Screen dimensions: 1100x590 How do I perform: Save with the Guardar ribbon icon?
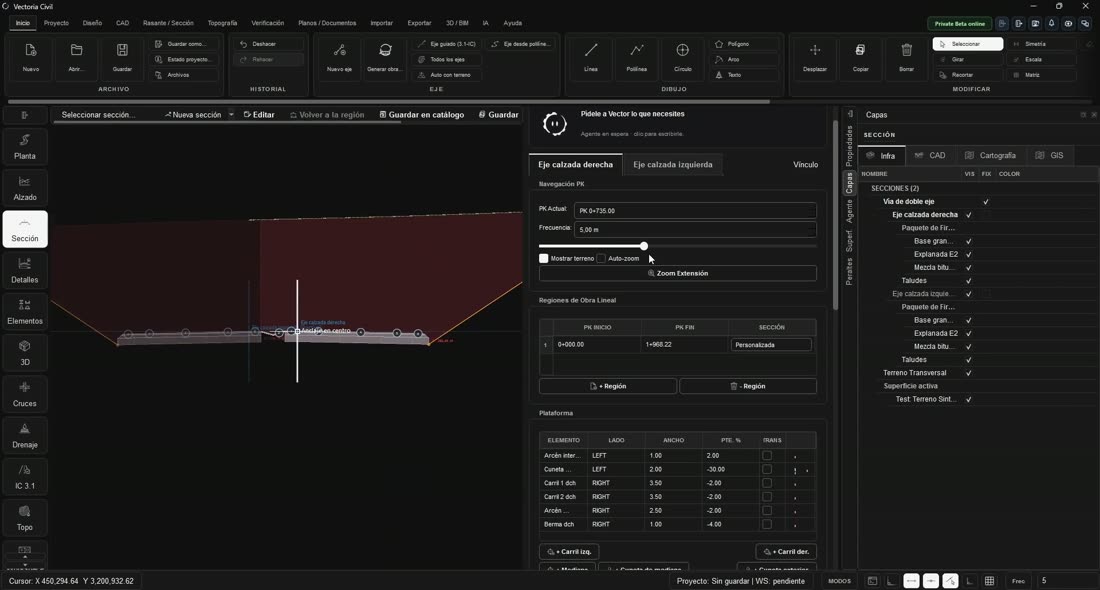(x=122, y=51)
